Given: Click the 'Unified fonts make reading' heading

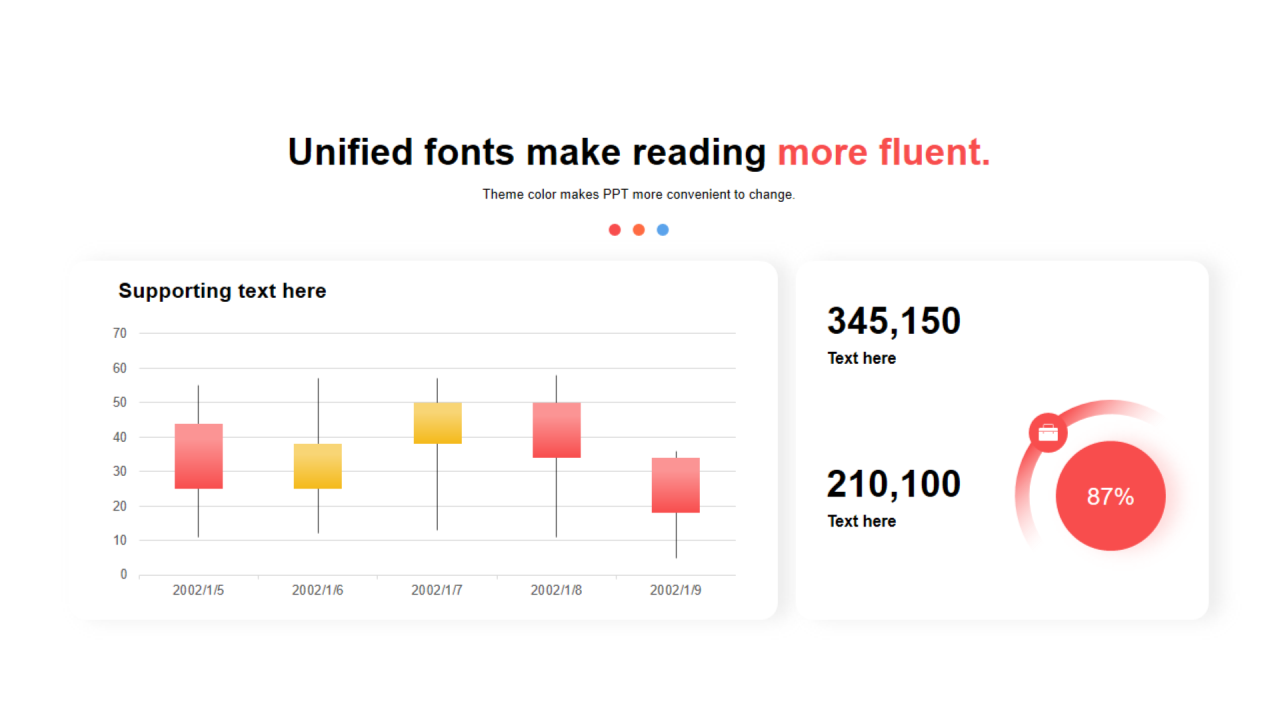Looking at the screenshot, I should point(527,152).
